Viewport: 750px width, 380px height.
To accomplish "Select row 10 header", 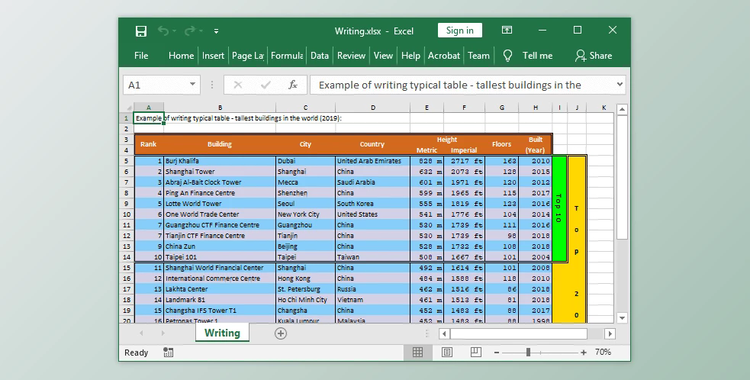I will pos(127,214).
